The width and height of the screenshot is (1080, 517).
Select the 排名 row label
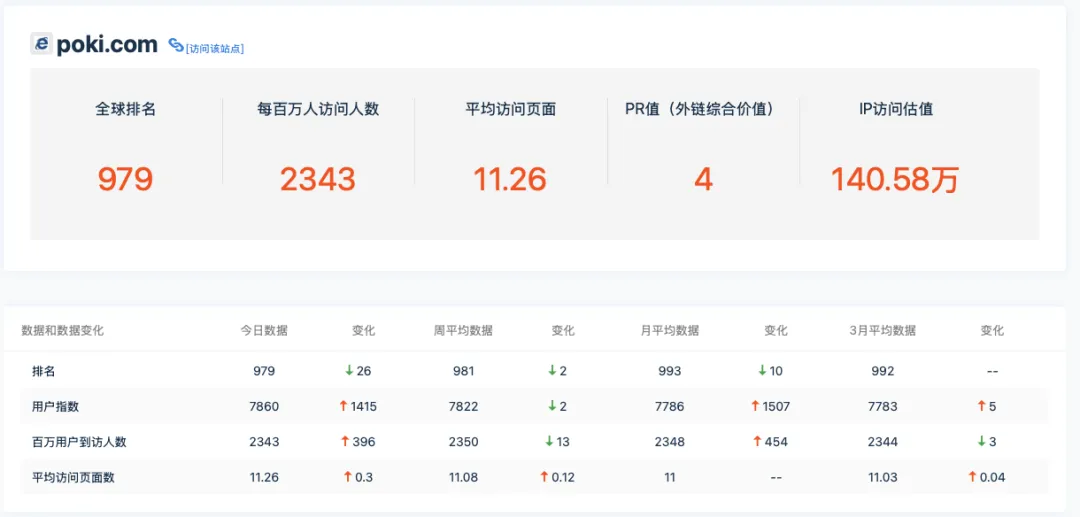pyautogui.click(x=43, y=371)
